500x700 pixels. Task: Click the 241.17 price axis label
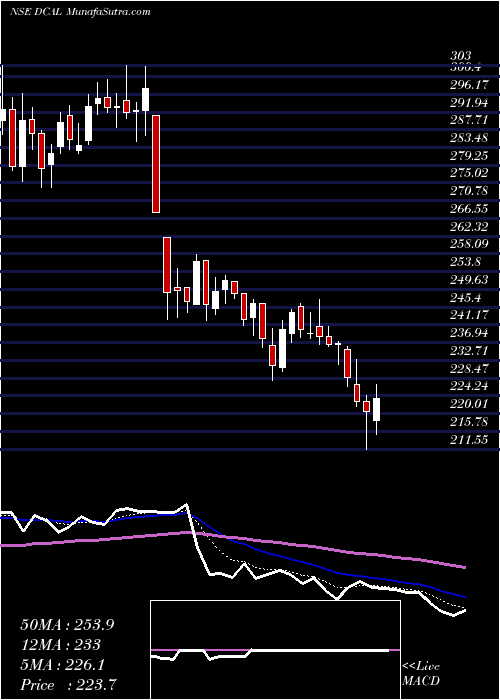[x=469, y=315]
